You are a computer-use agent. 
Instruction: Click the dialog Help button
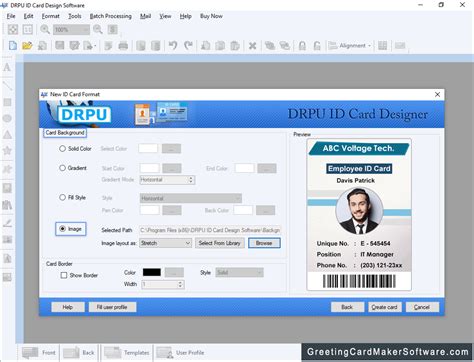tap(68, 307)
